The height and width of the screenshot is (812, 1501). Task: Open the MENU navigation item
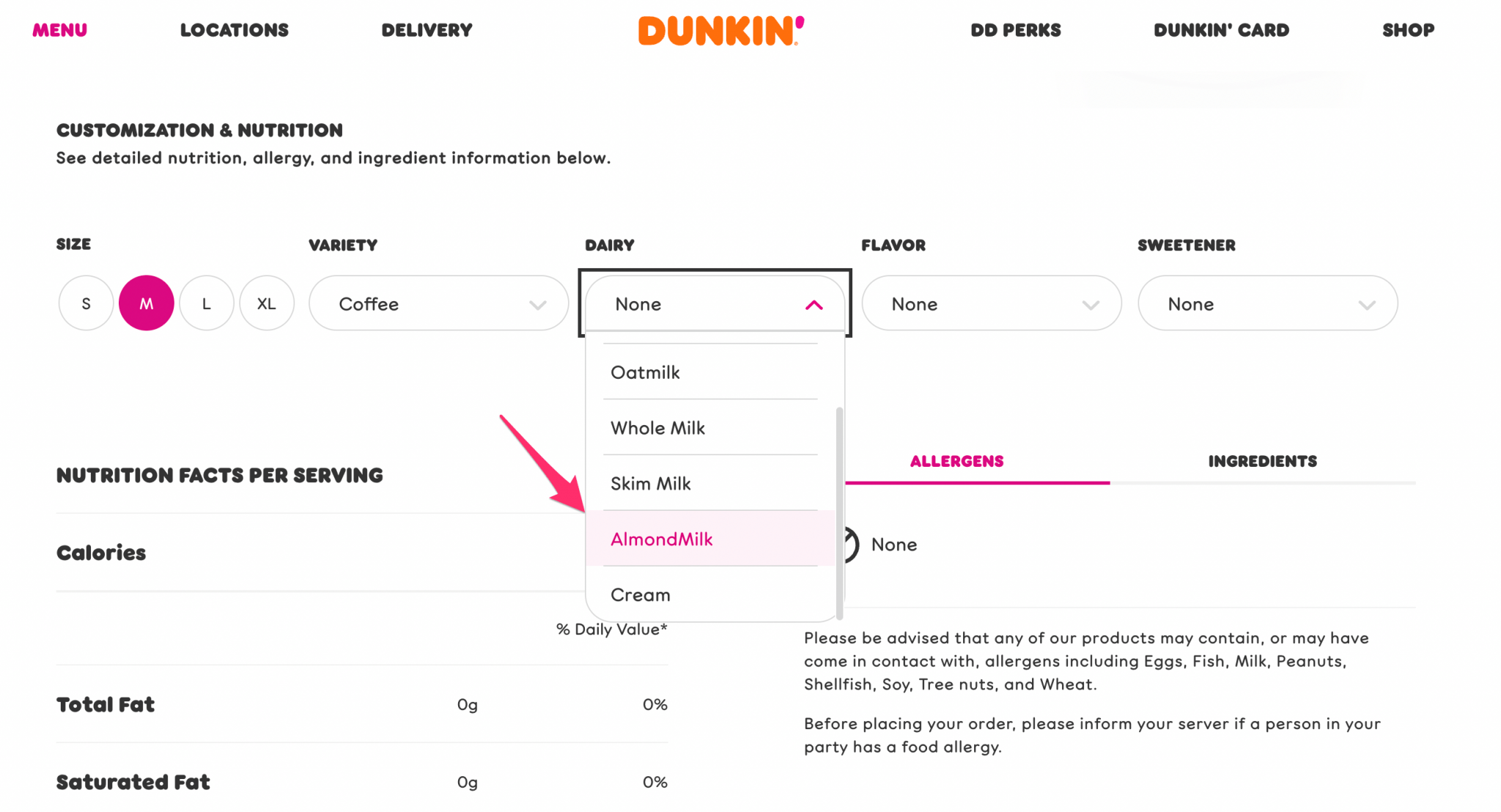pyautogui.click(x=59, y=30)
